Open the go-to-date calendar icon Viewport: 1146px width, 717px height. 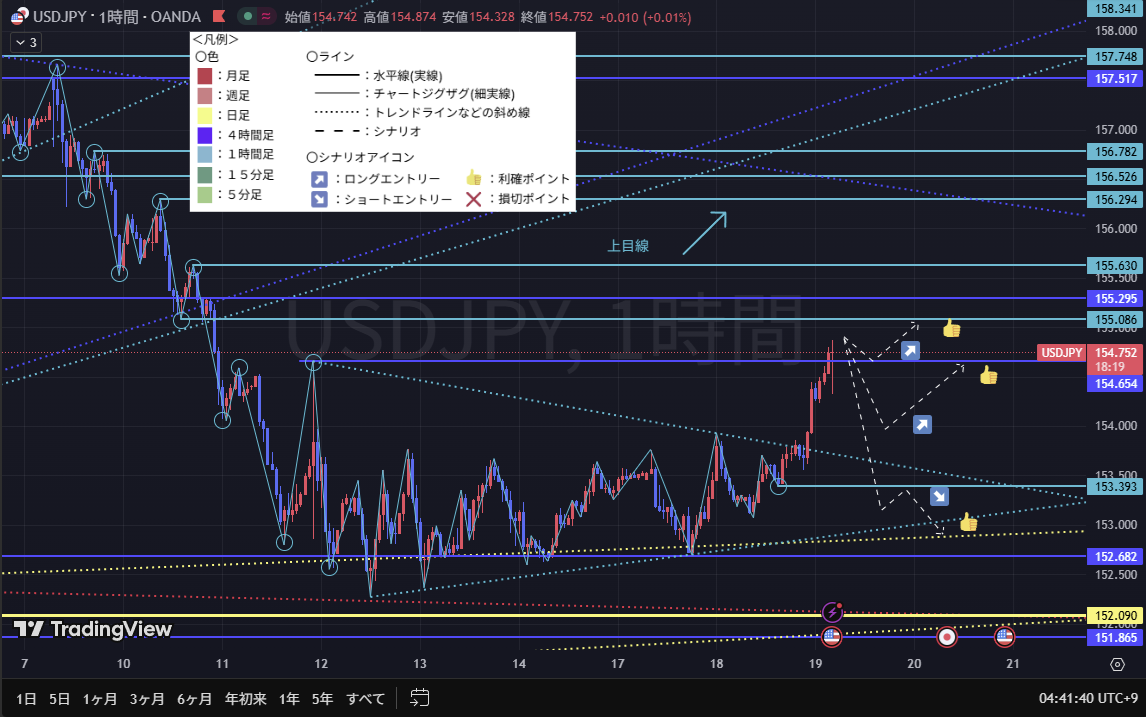point(420,698)
